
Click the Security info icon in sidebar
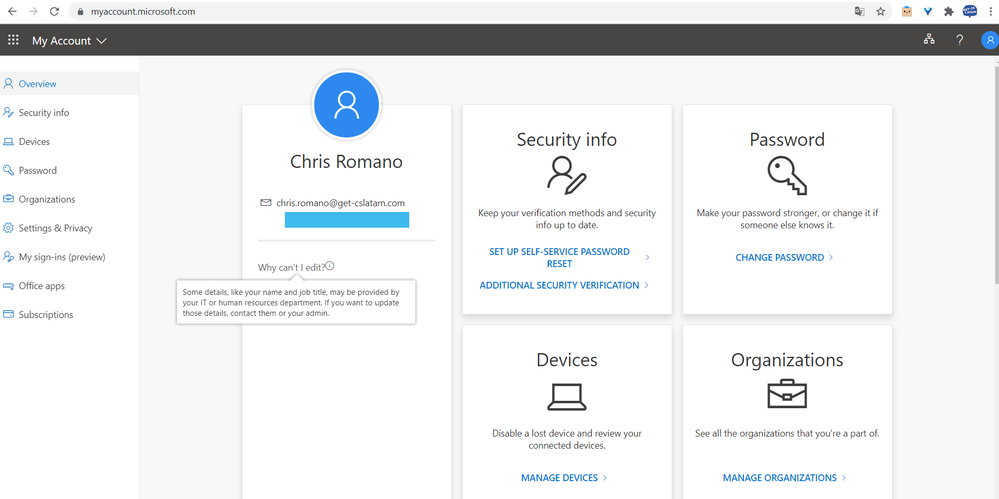[8, 113]
